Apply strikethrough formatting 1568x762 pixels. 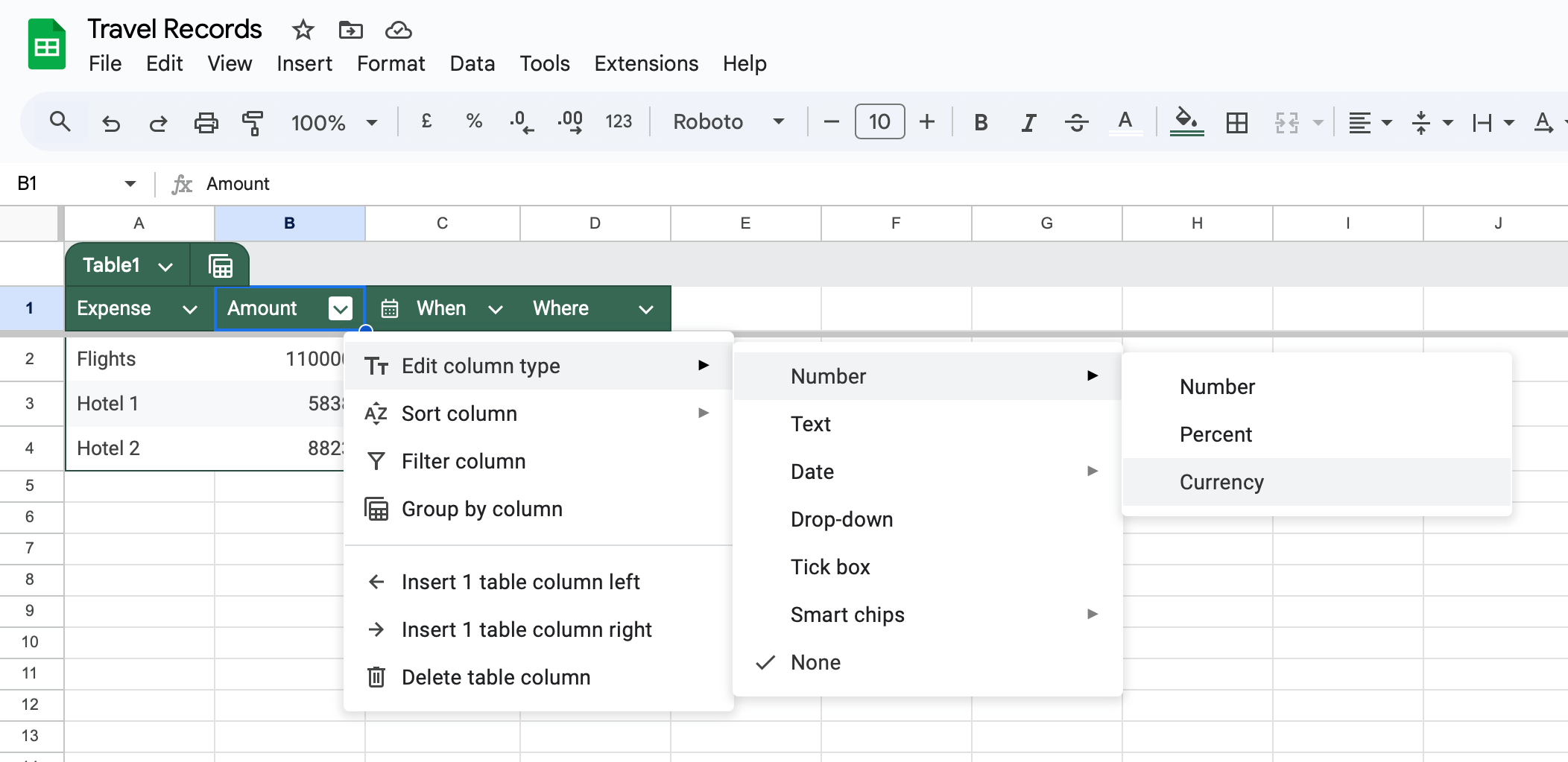coord(1076,122)
